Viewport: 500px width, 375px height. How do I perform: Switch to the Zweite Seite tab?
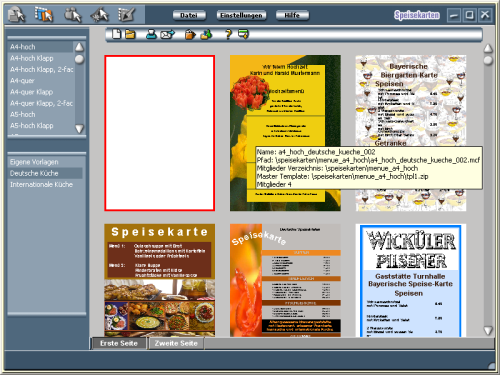[x=176, y=343]
